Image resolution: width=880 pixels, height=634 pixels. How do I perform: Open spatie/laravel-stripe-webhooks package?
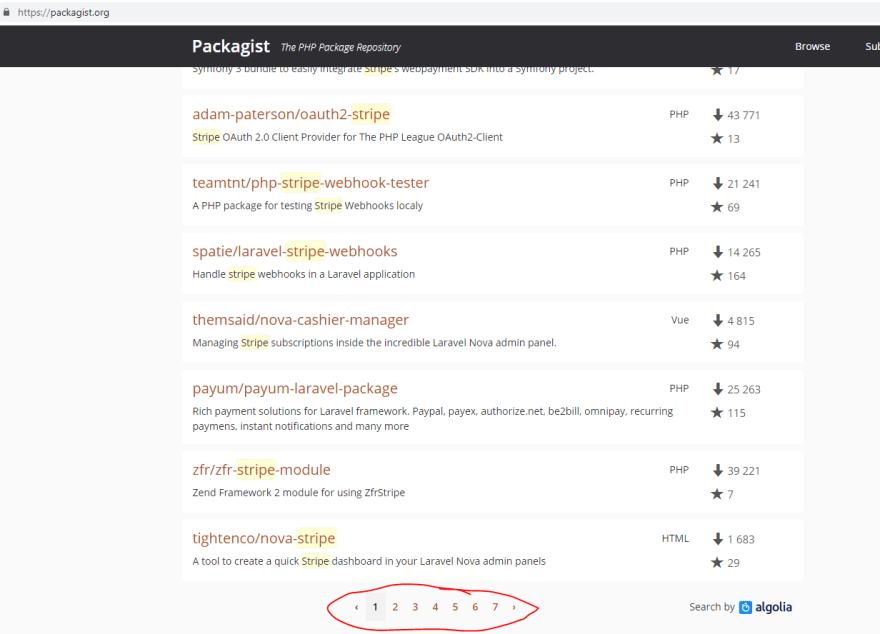point(295,251)
